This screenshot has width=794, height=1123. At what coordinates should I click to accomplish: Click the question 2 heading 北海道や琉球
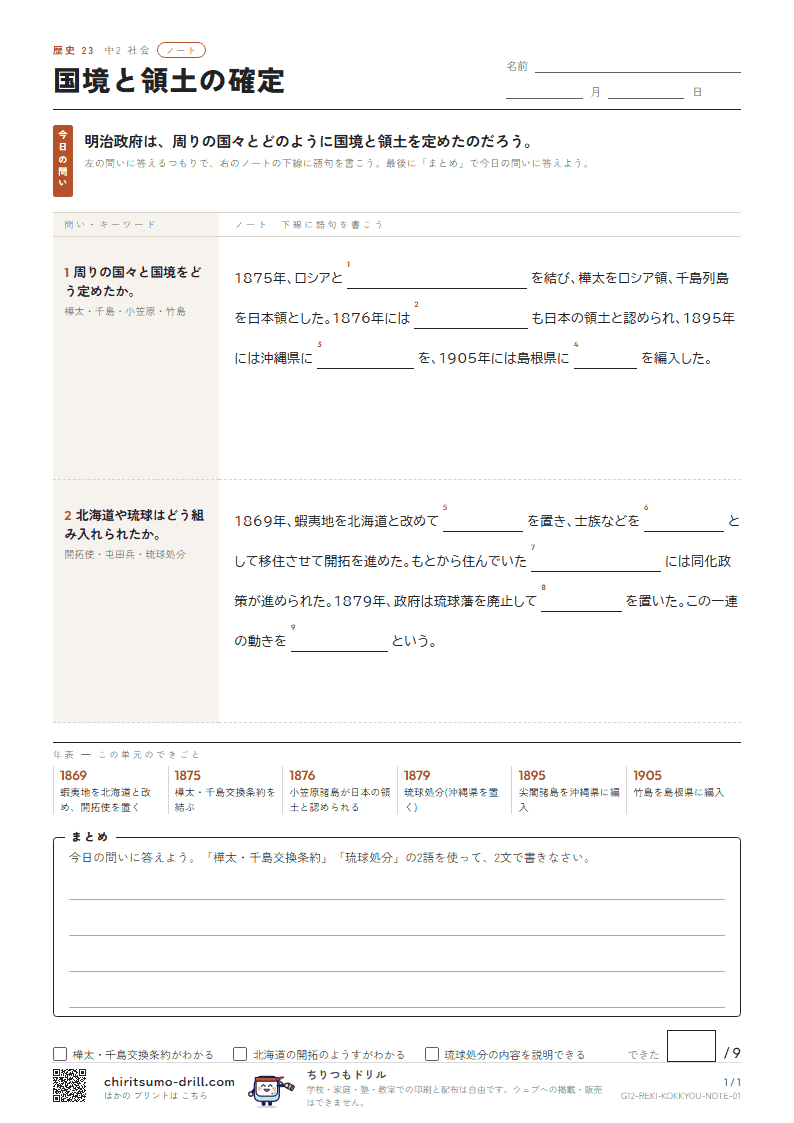point(134,524)
